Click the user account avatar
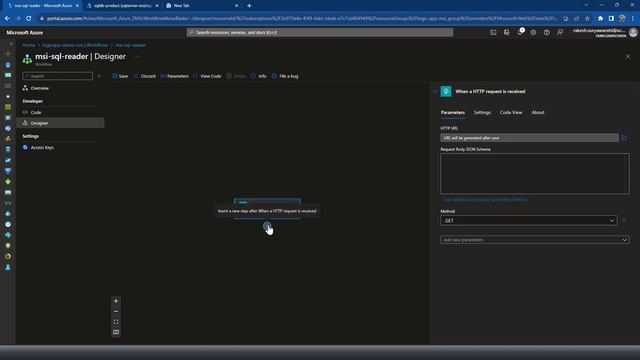This screenshot has width=640, height=360. coord(633,33)
